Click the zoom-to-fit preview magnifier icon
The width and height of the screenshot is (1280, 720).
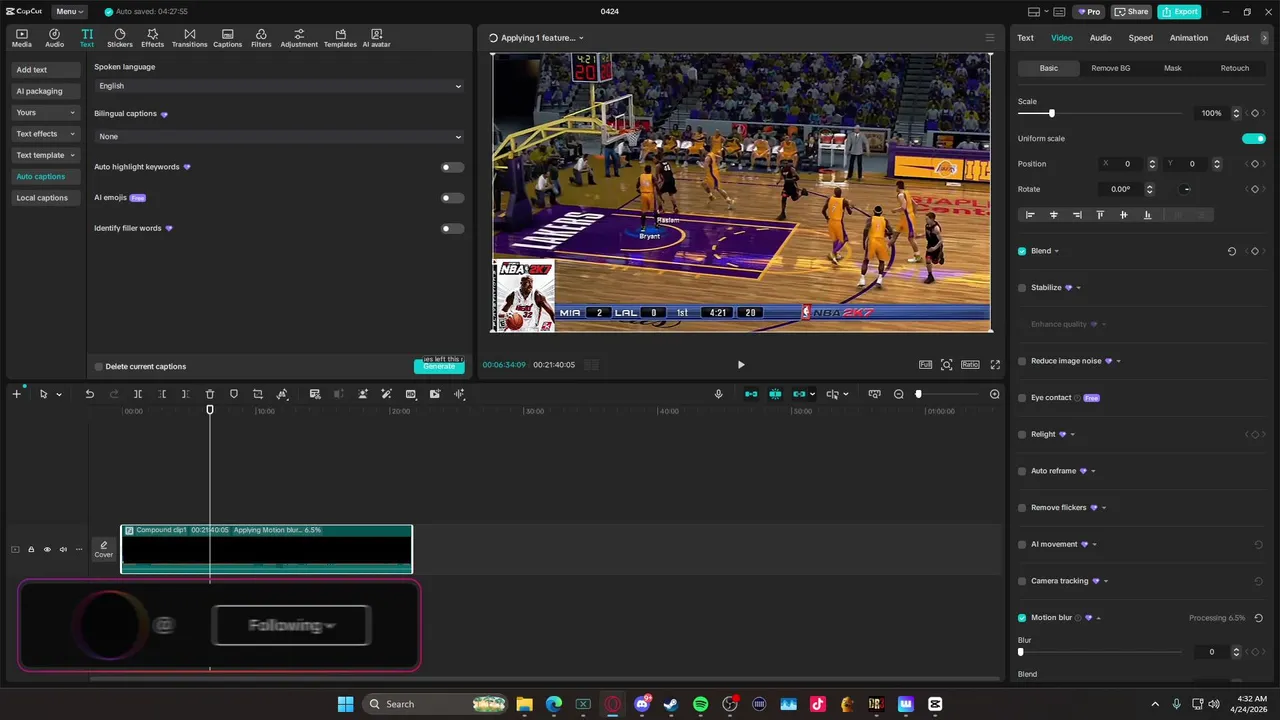click(946, 365)
